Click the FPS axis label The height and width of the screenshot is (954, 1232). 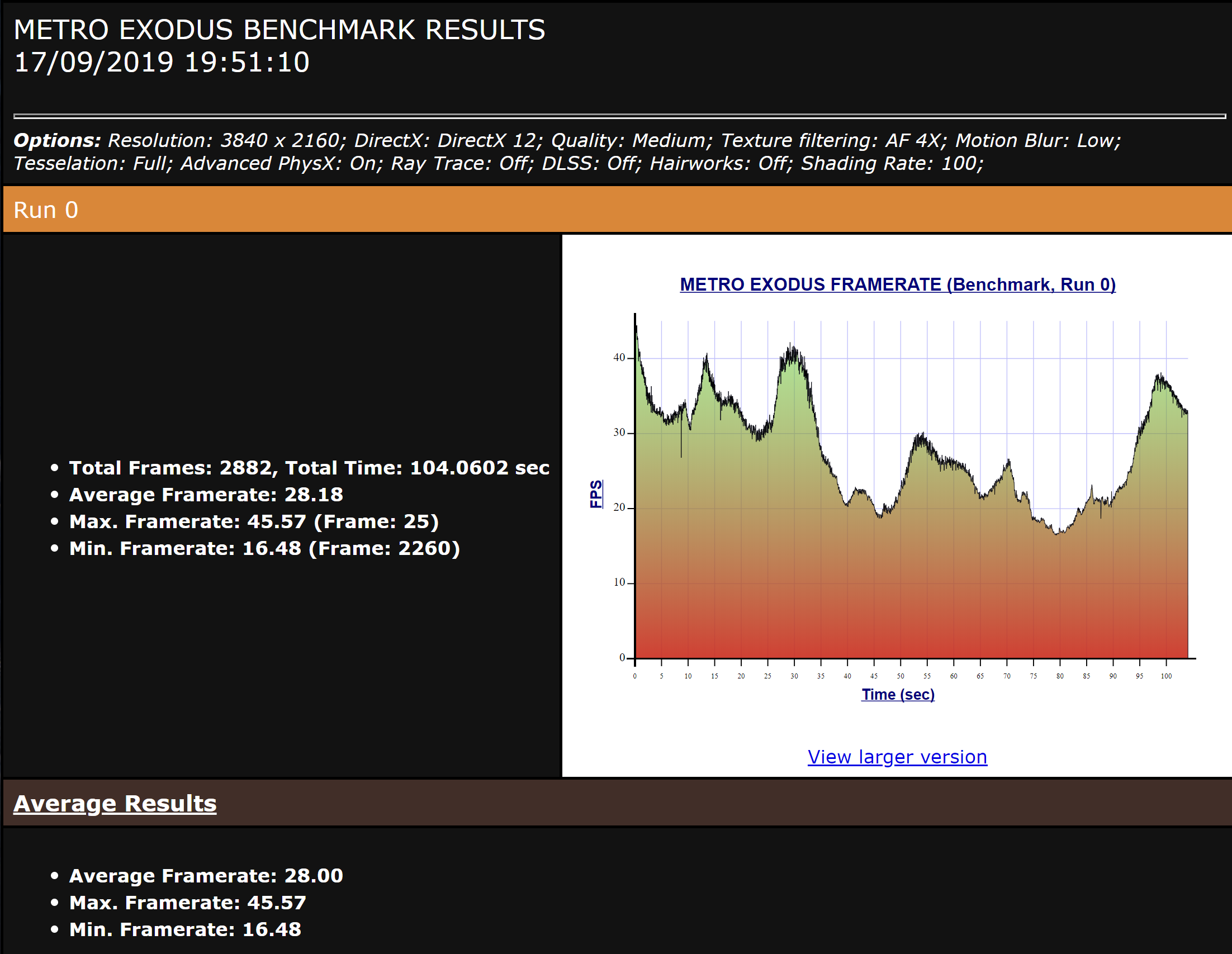596,494
